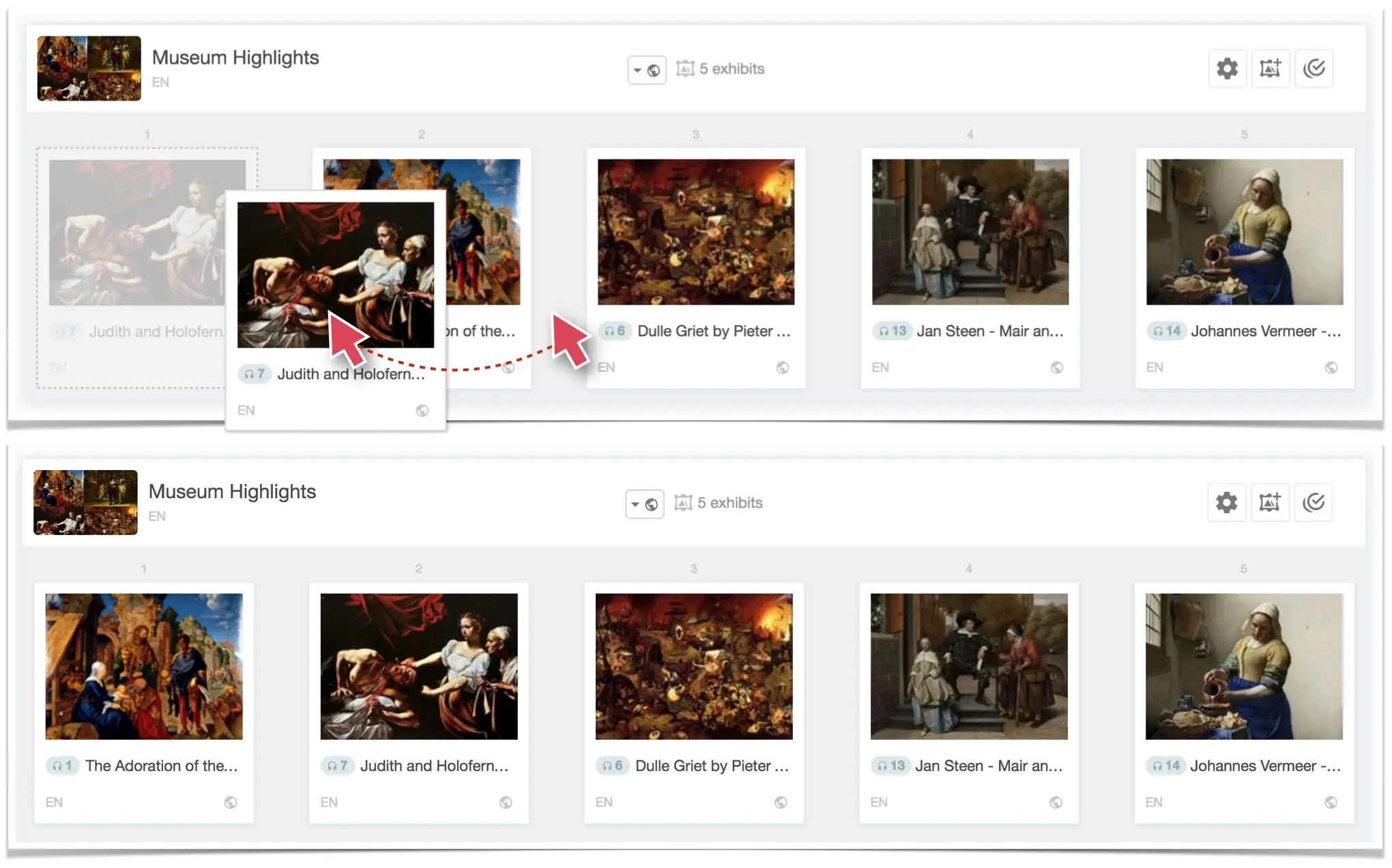Open the globe publish dropdown in lower panel
The image size is (1392, 868).
(x=644, y=504)
